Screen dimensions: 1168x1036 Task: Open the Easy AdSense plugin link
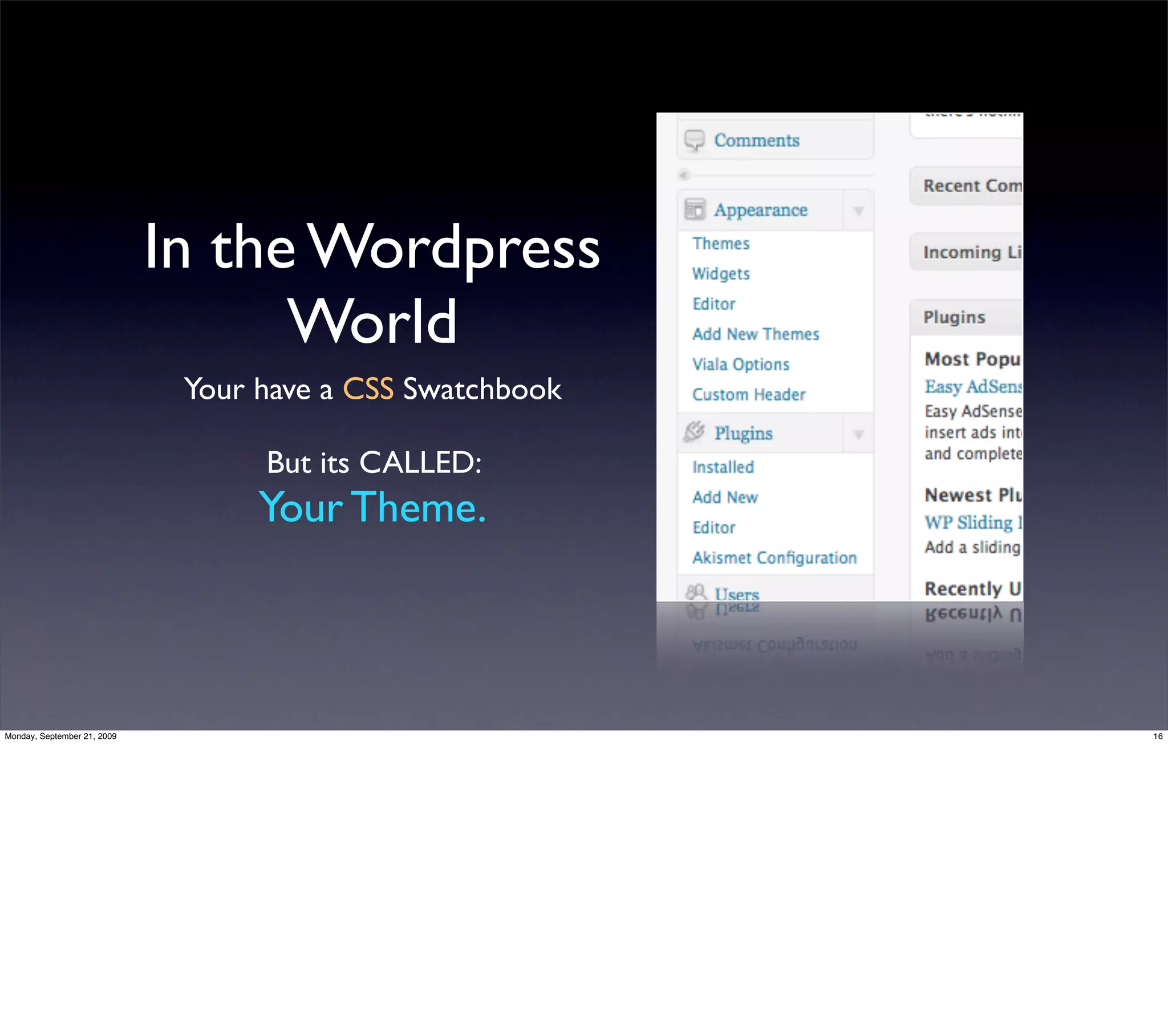pyautogui.click(x=974, y=387)
